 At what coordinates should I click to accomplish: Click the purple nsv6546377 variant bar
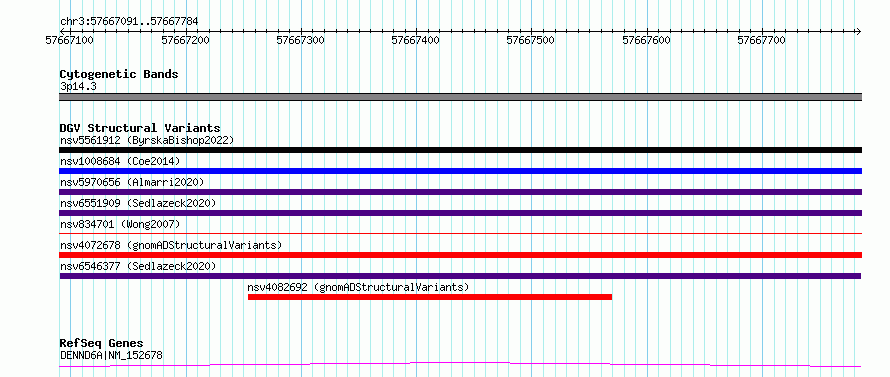pos(460,276)
